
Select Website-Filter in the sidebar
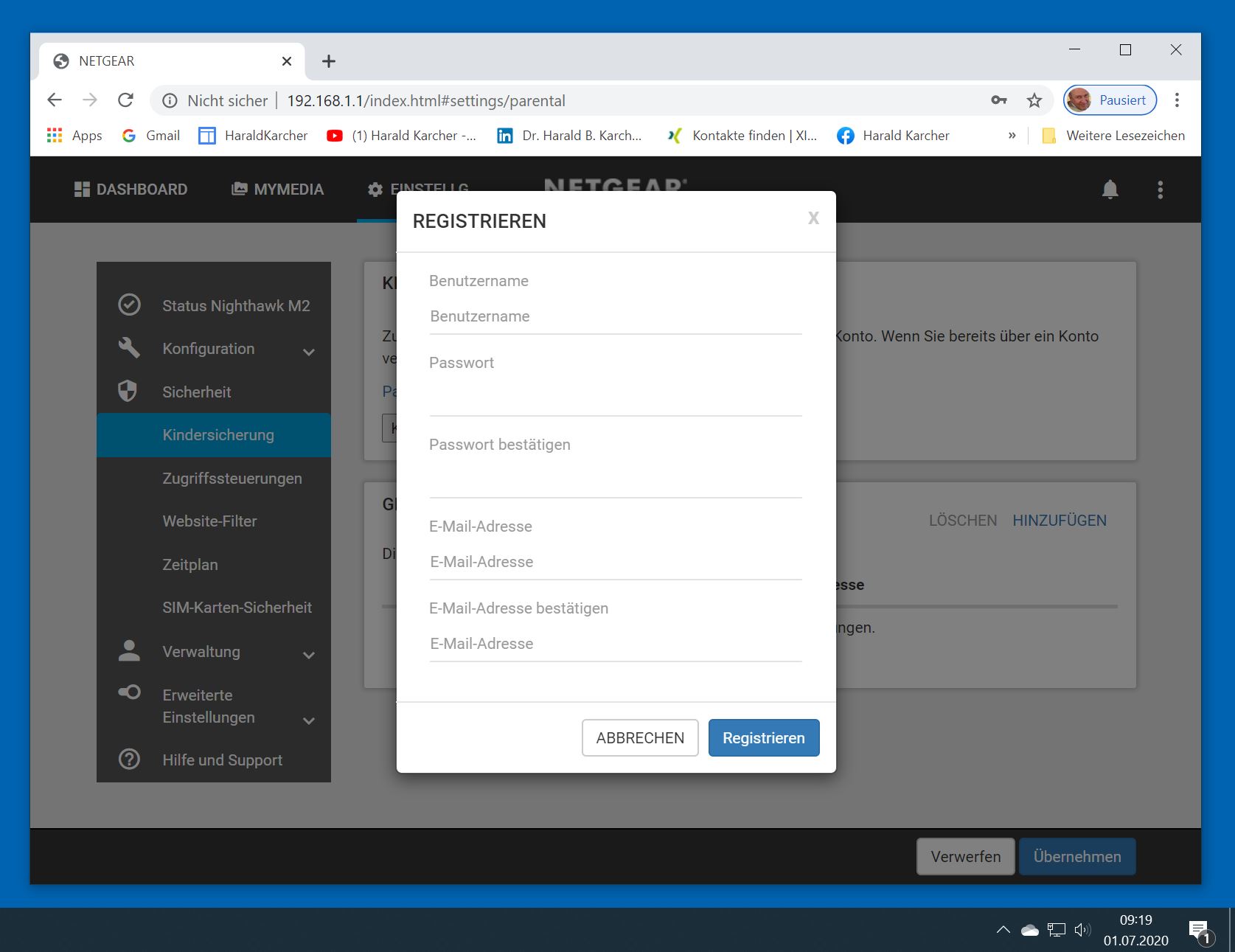209,521
